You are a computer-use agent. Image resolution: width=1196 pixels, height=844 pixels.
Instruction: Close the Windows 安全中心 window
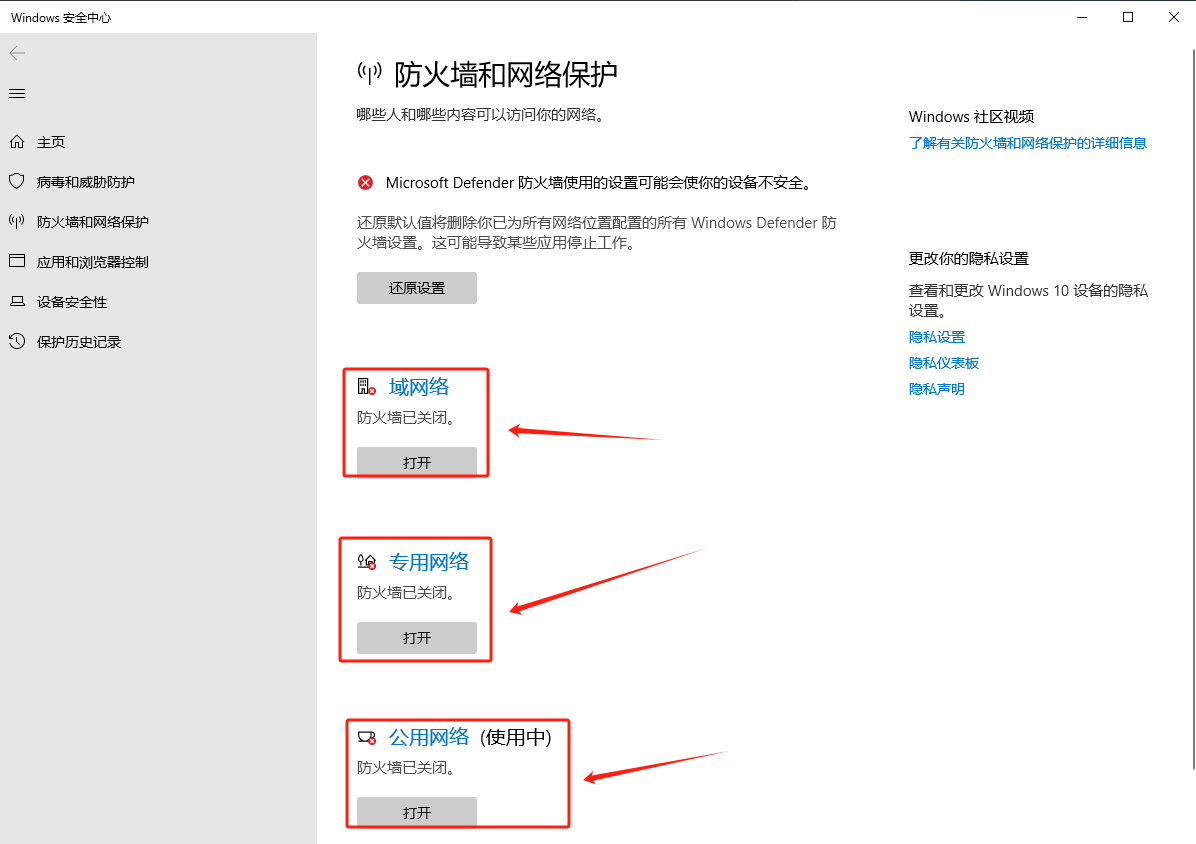[x=1173, y=17]
